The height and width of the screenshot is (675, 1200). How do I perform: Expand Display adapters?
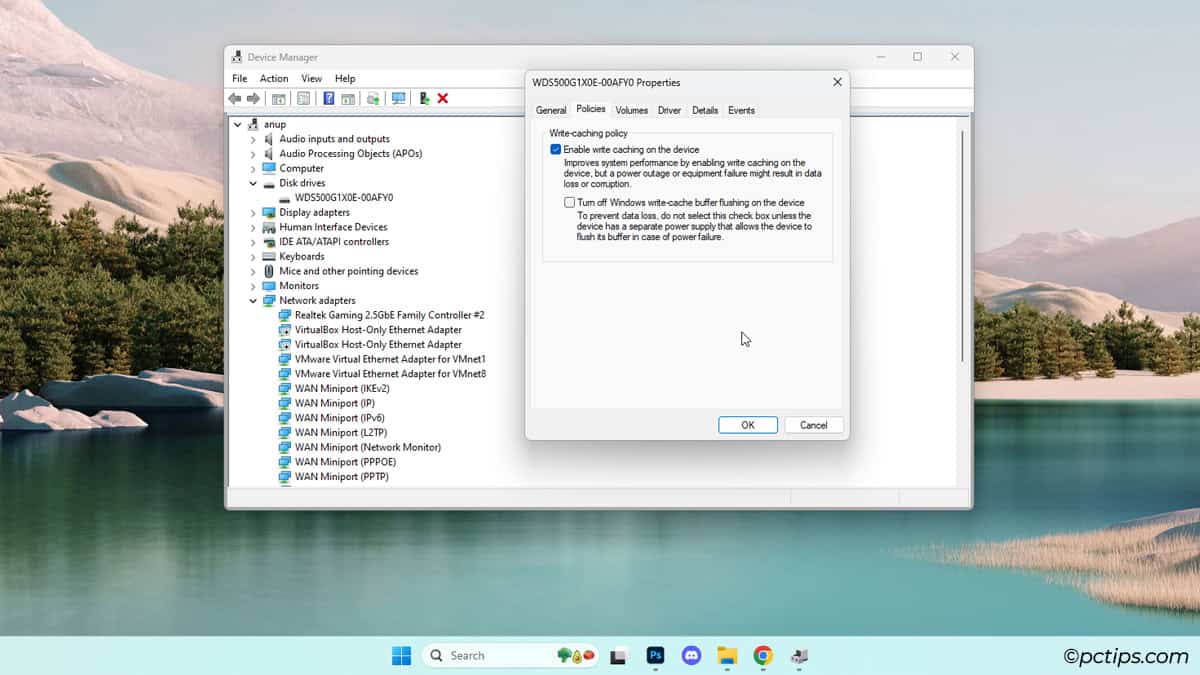253,213
